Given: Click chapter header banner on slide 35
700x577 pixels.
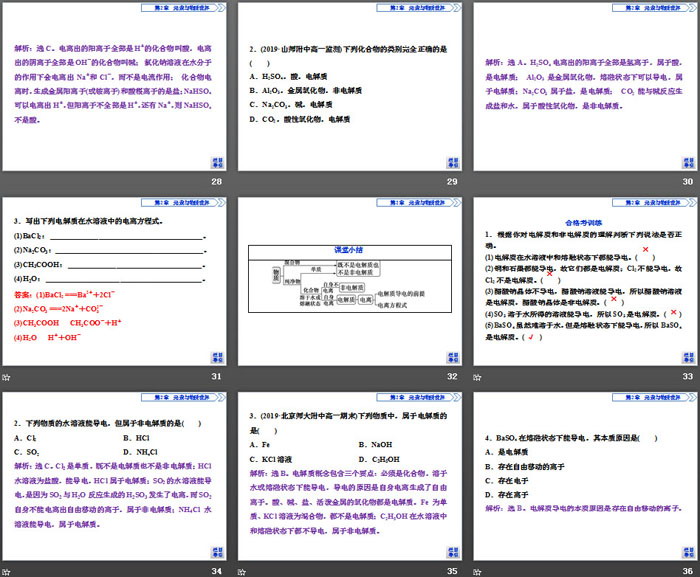Looking at the screenshot, I should pos(419,397).
